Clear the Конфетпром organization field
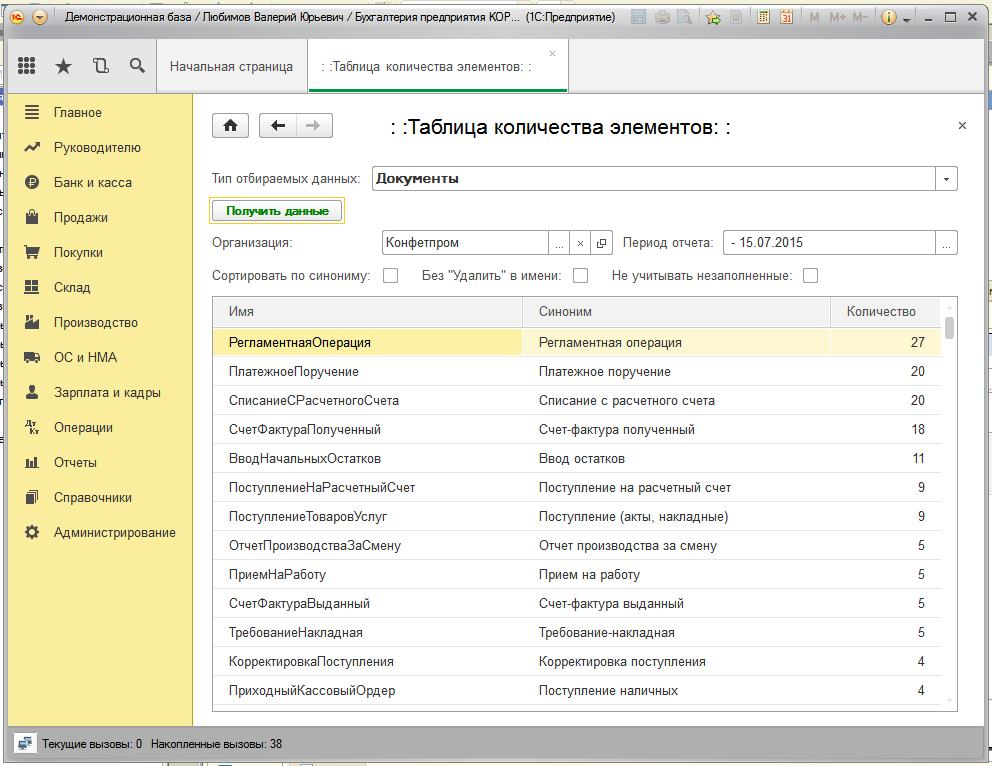This screenshot has width=992, height=766. point(580,243)
